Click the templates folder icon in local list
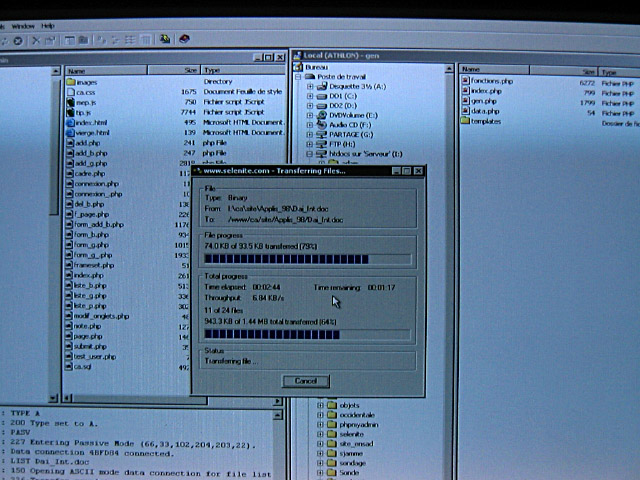This screenshot has height=480, width=640. point(465,121)
